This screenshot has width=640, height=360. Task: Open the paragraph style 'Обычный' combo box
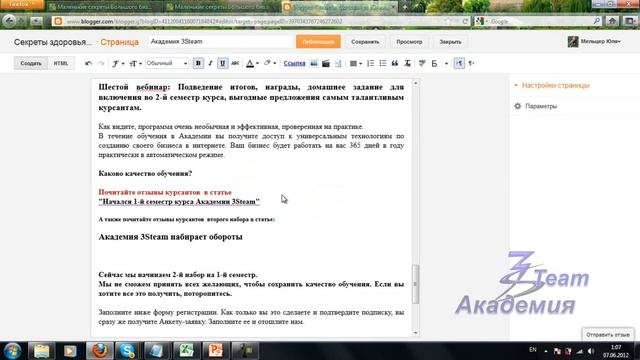167,63
